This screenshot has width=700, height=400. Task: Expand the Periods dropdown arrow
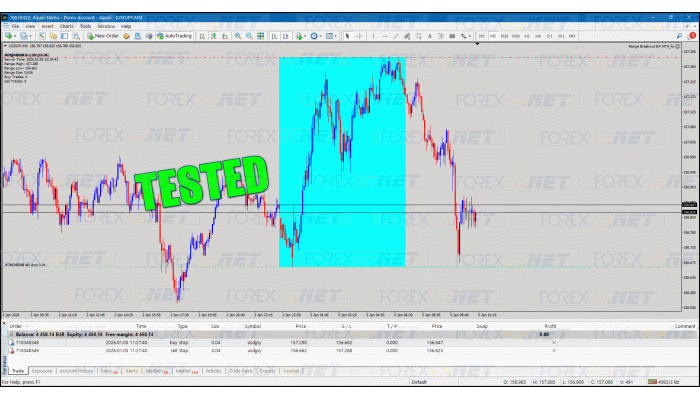pos(321,36)
